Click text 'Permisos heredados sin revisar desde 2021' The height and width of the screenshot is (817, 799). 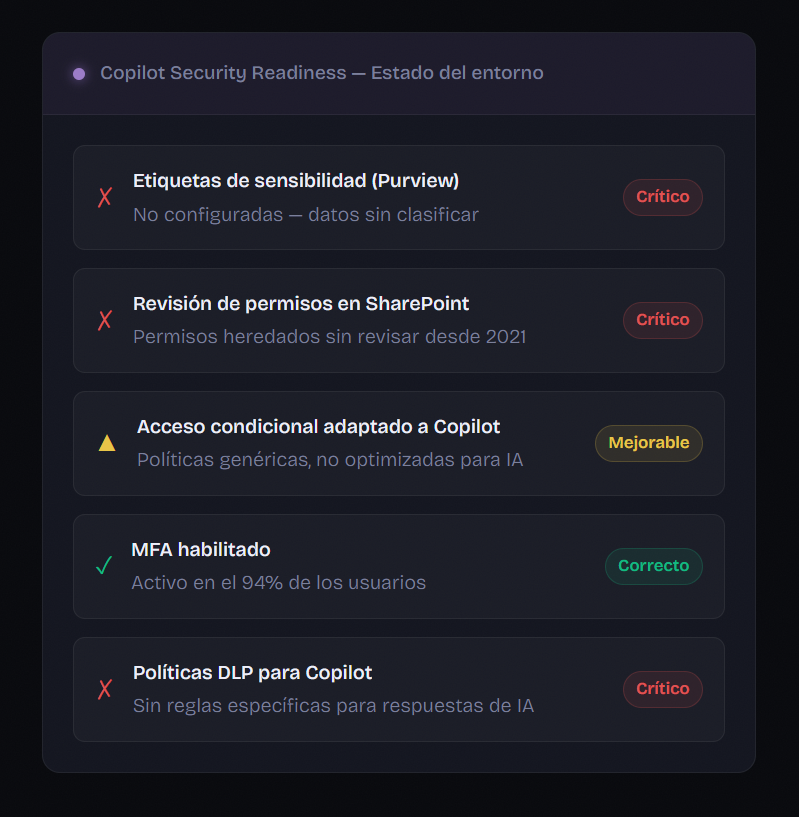(329, 337)
